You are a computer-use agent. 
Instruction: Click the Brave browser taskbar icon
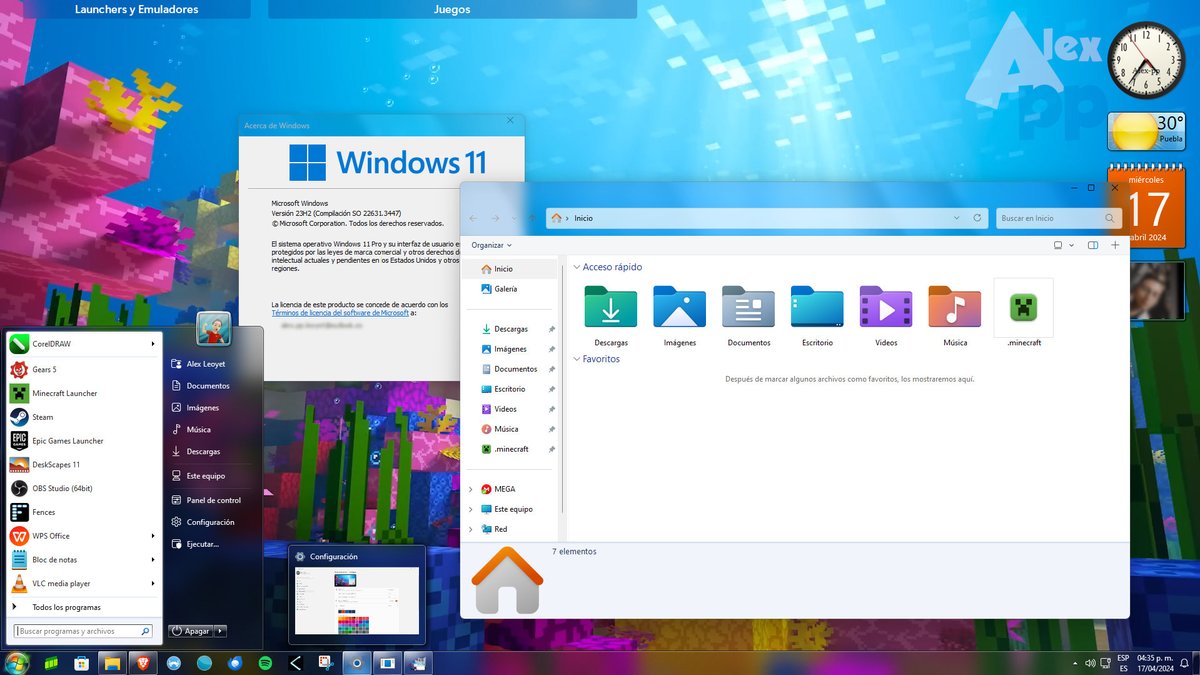[x=144, y=662]
